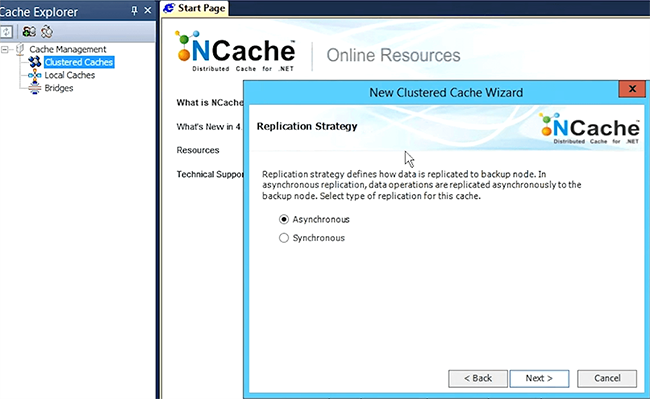Click the Cache Management root label
Image resolution: width=650 pixels, height=399 pixels.
pos(68,49)
